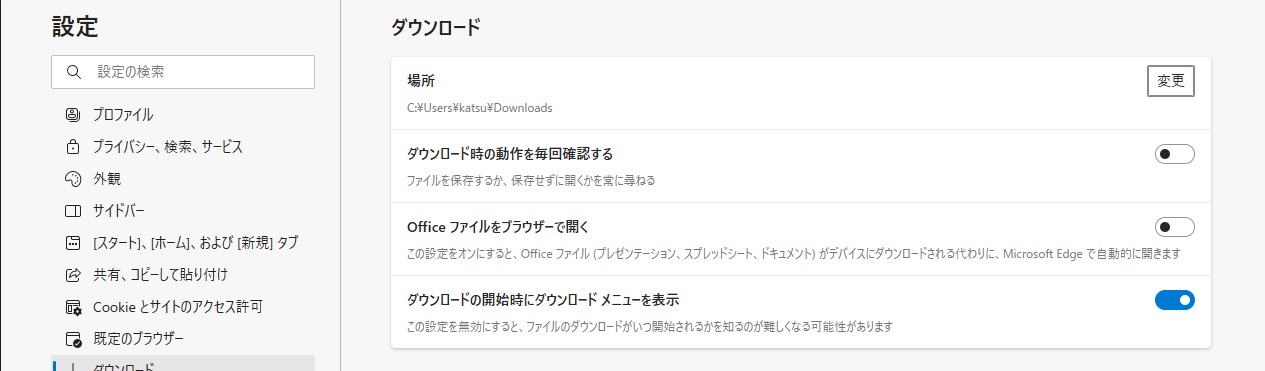
Task: Enable asking what to do with each download
Action: point(1174,154)
